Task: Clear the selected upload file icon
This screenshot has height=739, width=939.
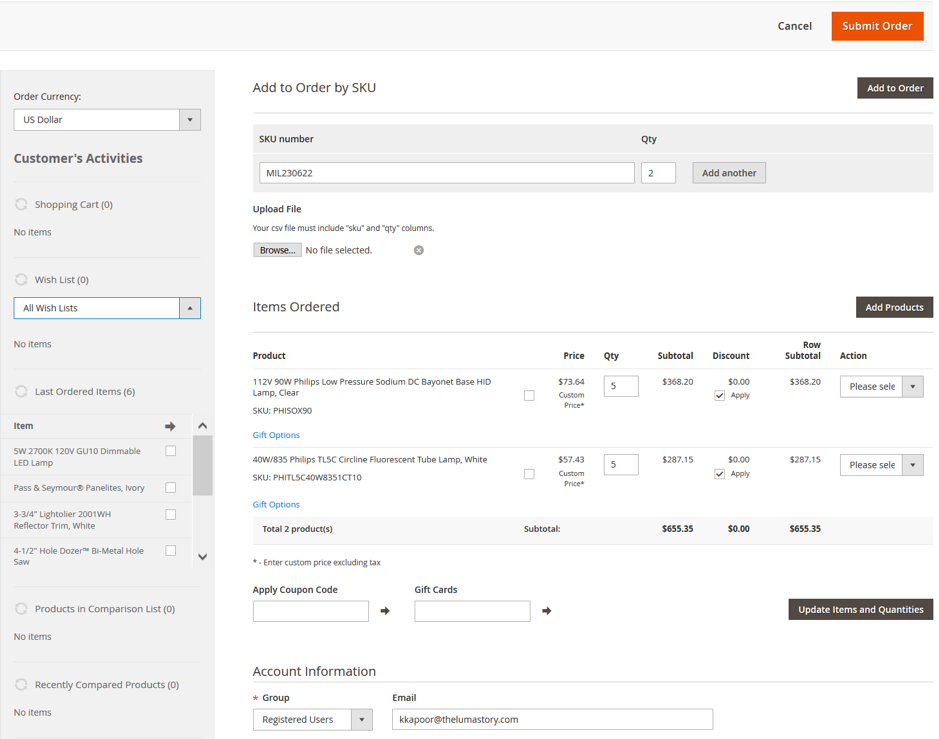Action: pyautogui.click(x=419, y=250)
